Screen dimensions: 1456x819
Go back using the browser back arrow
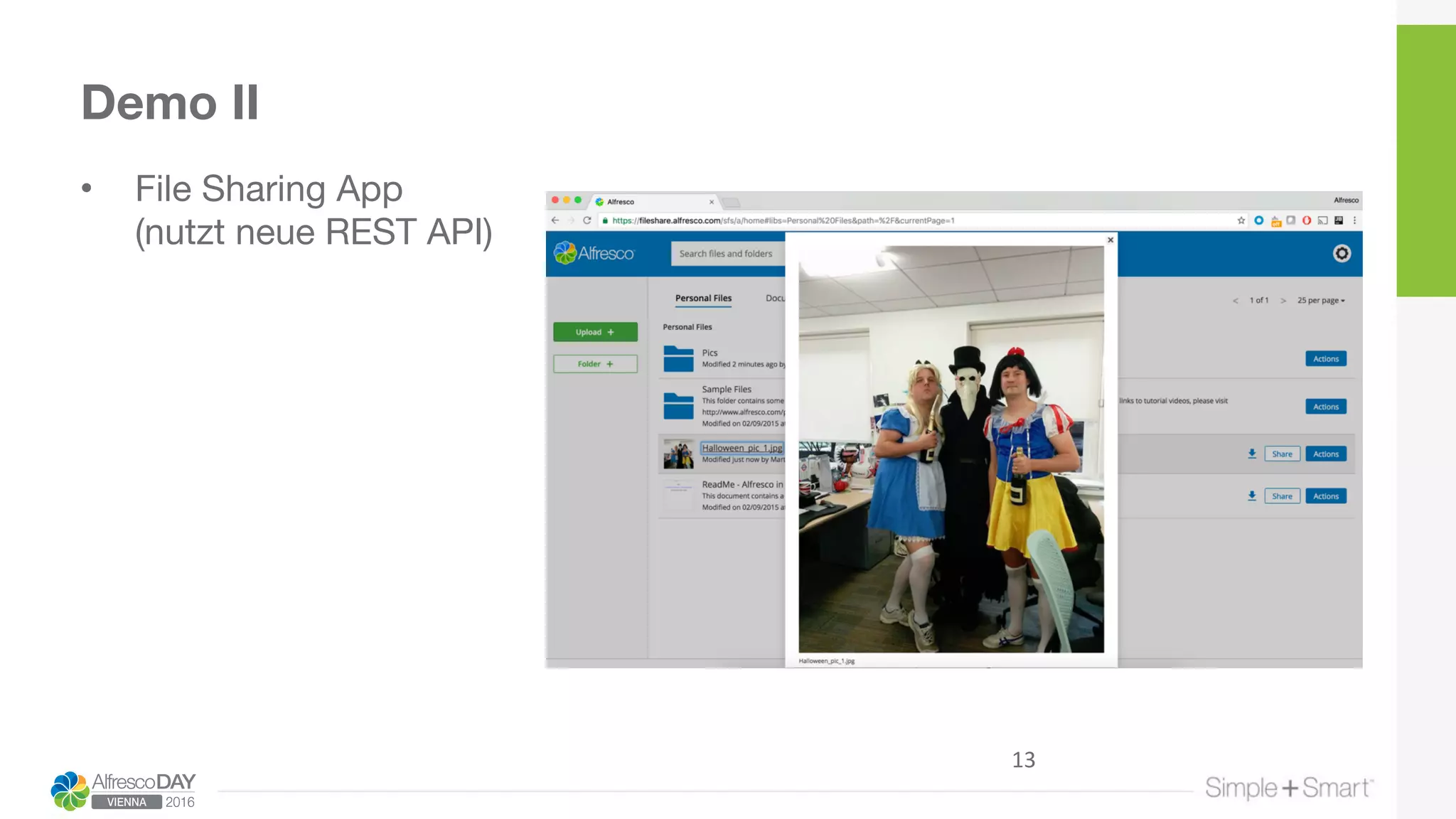point(555,220)
